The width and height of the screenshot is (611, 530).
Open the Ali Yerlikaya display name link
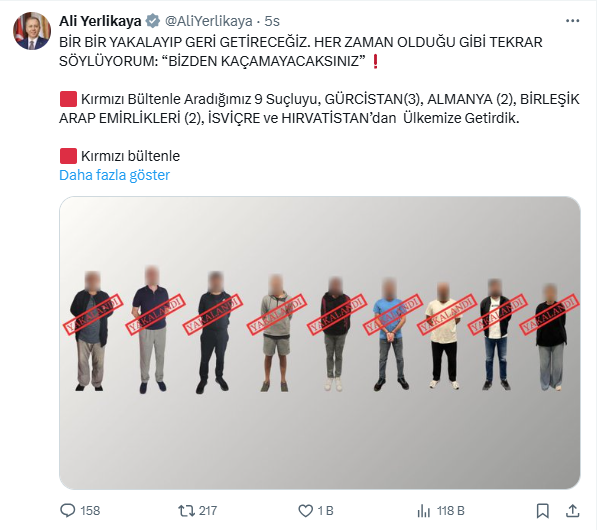[x=100, y=21]
